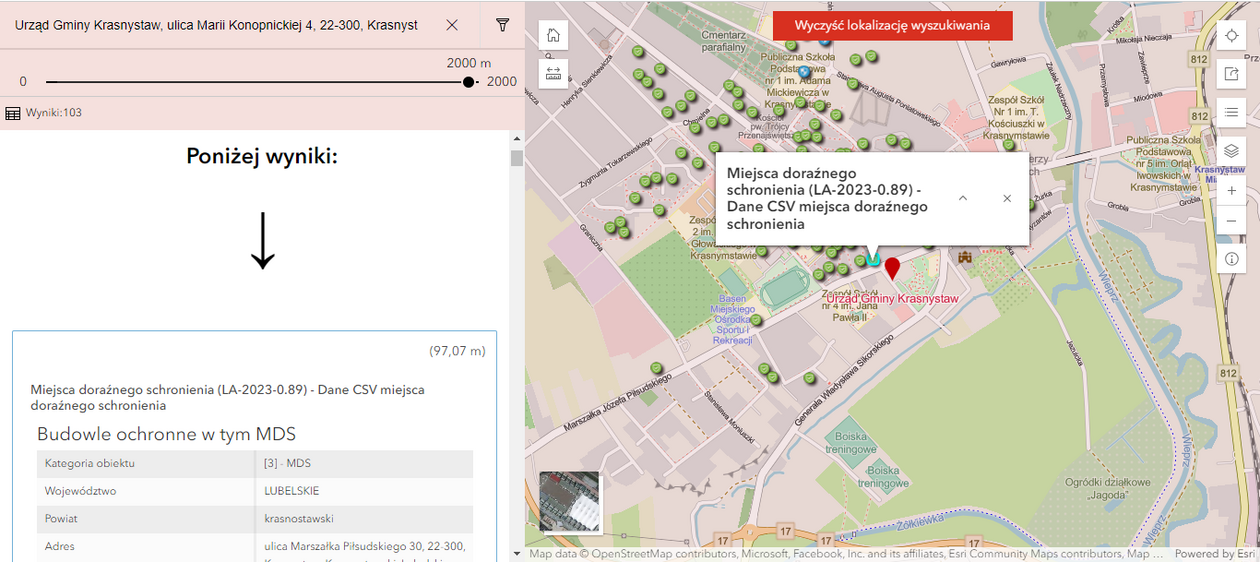Click the address search input field
1260x562 pixels.
pos(217,25)
